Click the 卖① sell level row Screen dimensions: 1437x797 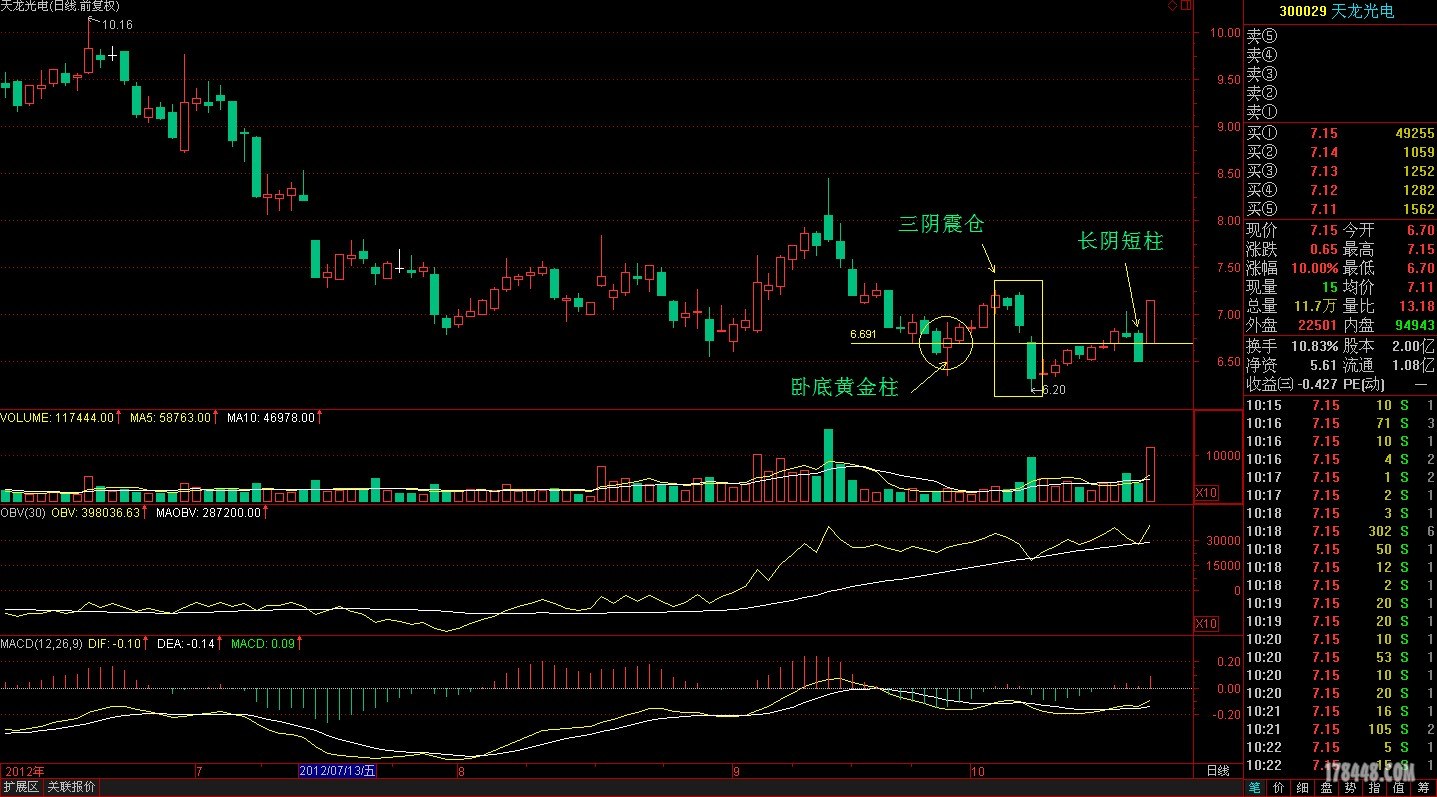coord(1340,113)
